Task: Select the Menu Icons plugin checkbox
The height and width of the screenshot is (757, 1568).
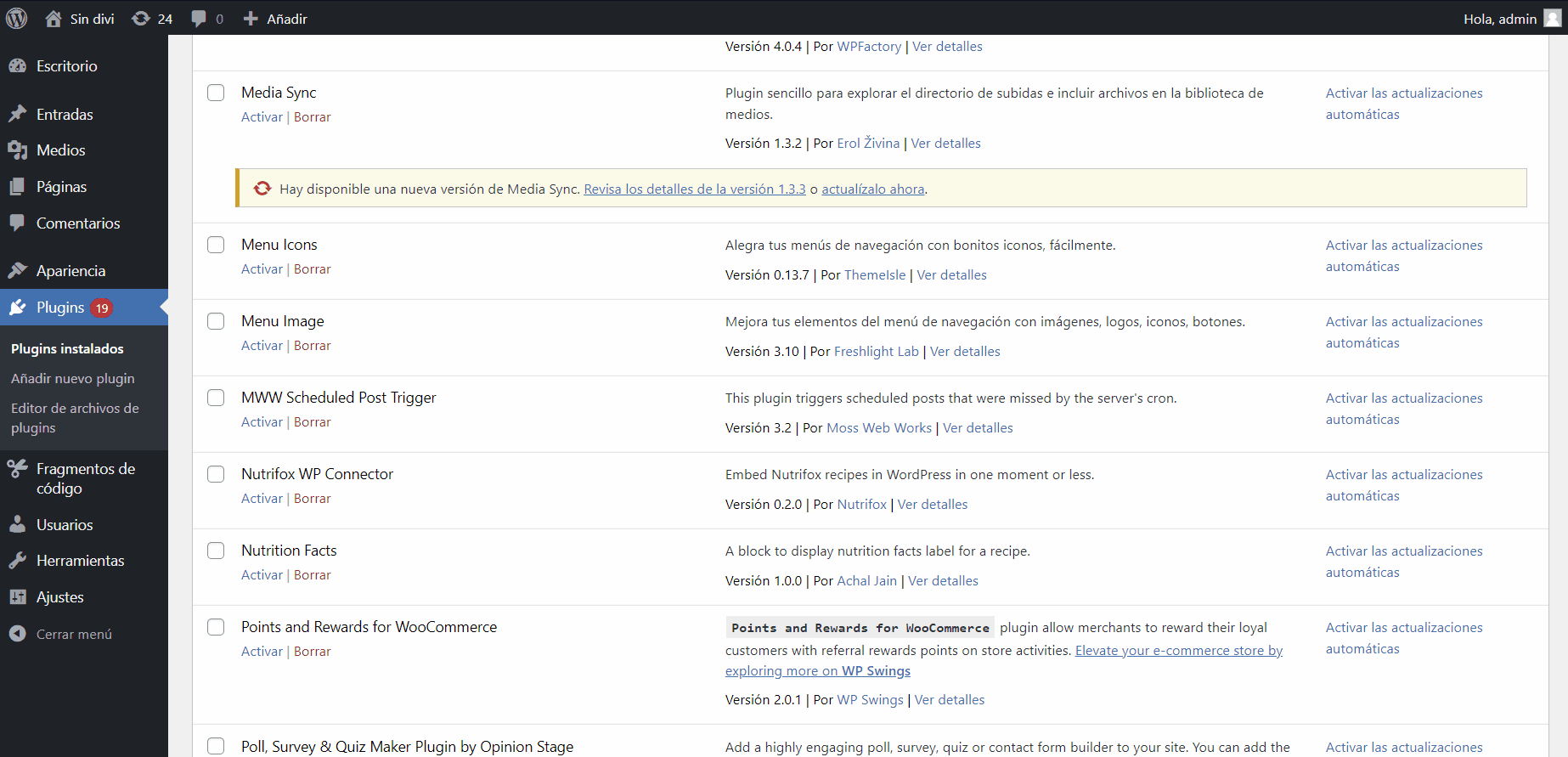Action: click(216, 245)
